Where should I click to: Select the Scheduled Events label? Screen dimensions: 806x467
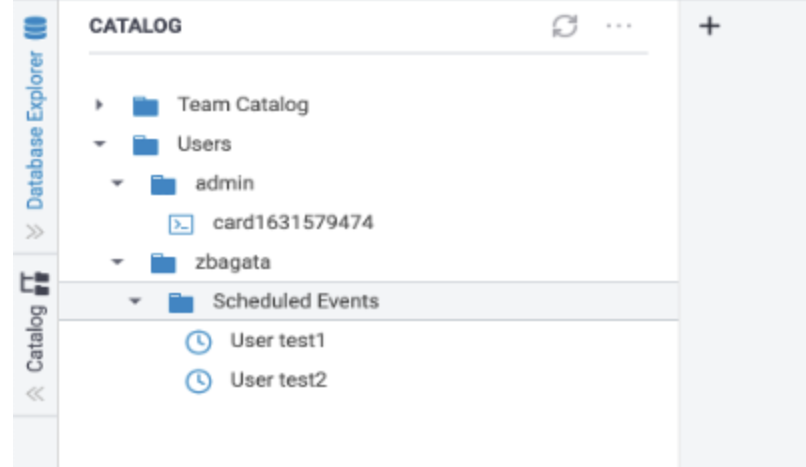click(x=296, y=301)
